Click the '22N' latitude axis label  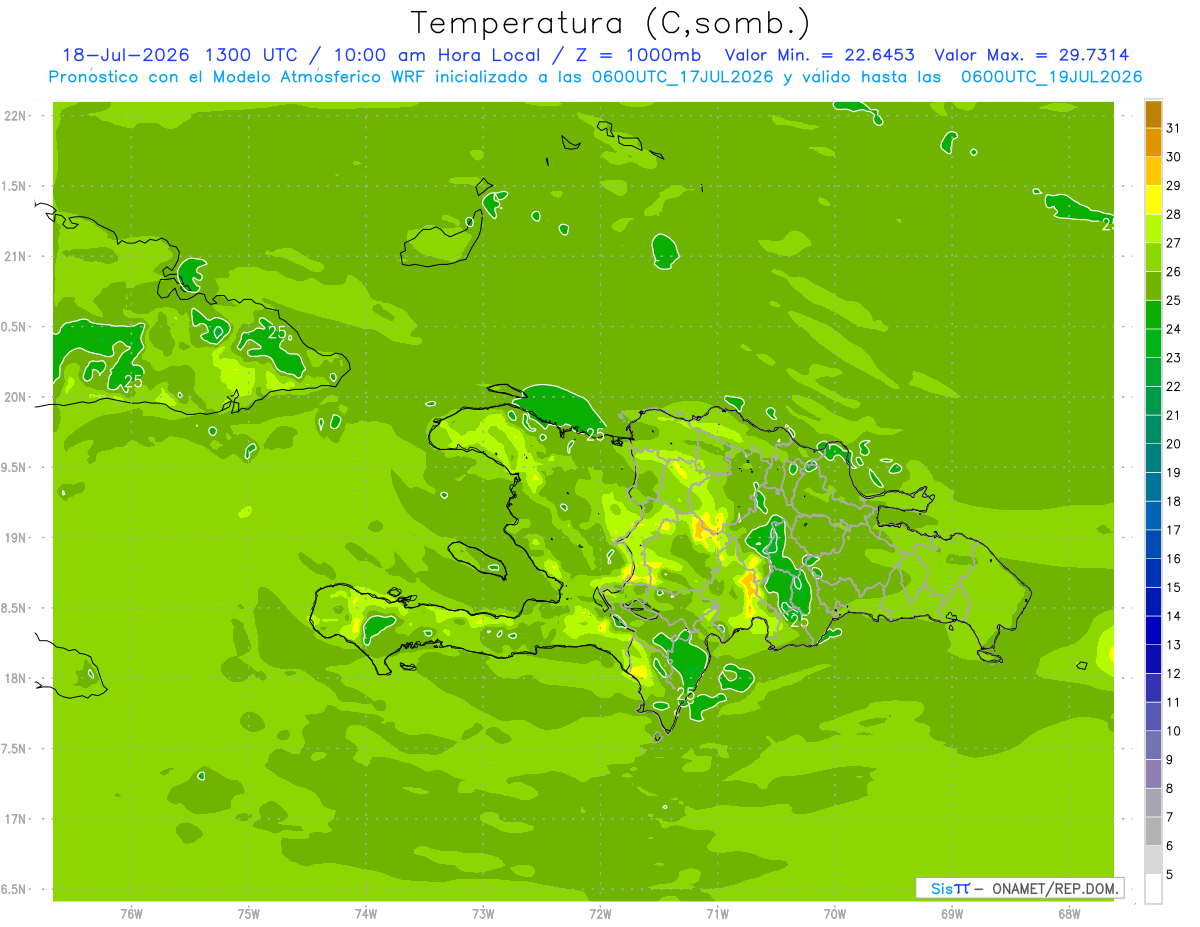[17, 116]
